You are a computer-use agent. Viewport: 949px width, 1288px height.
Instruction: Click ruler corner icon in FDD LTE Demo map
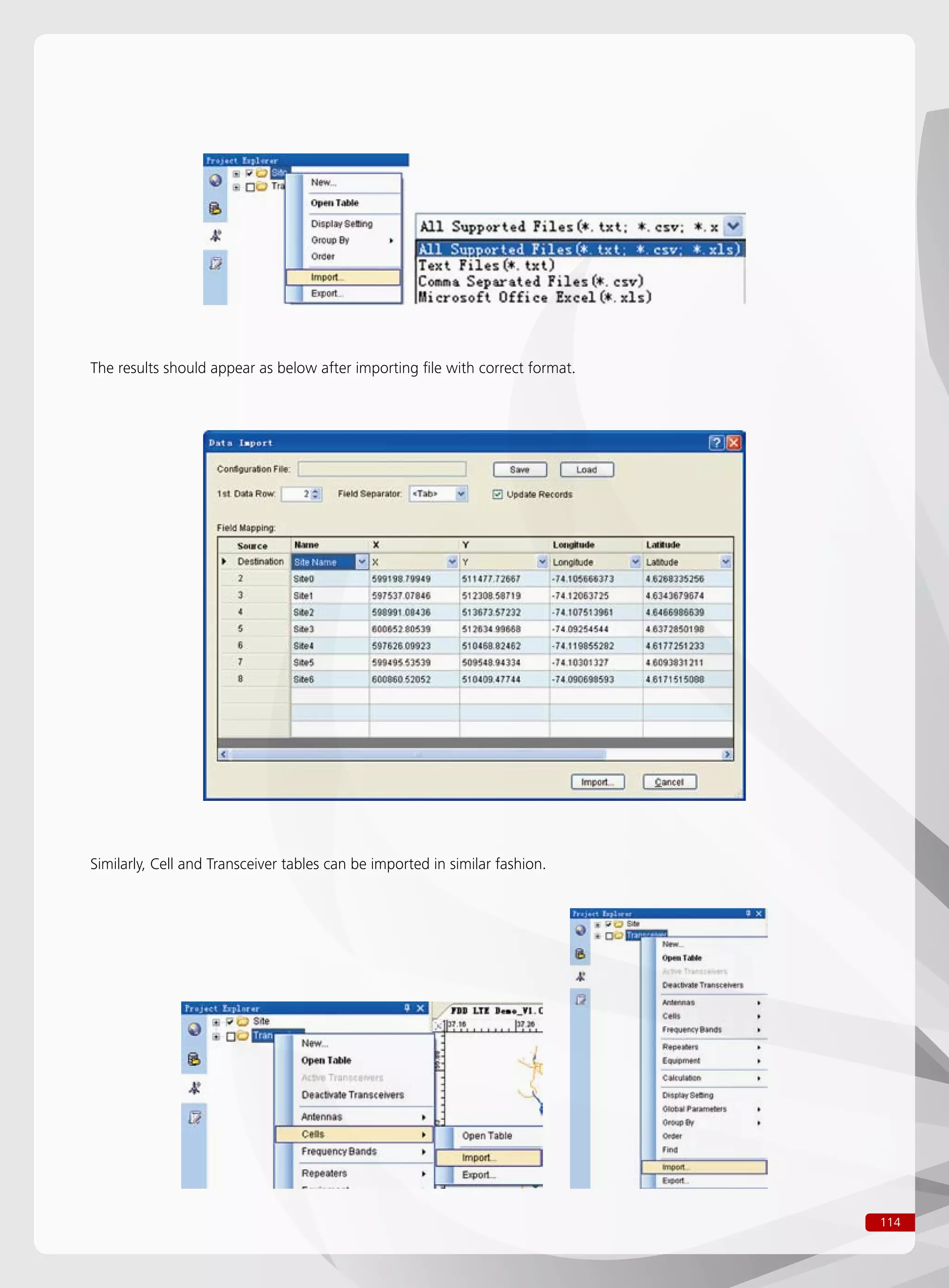tap(439, 1026)
